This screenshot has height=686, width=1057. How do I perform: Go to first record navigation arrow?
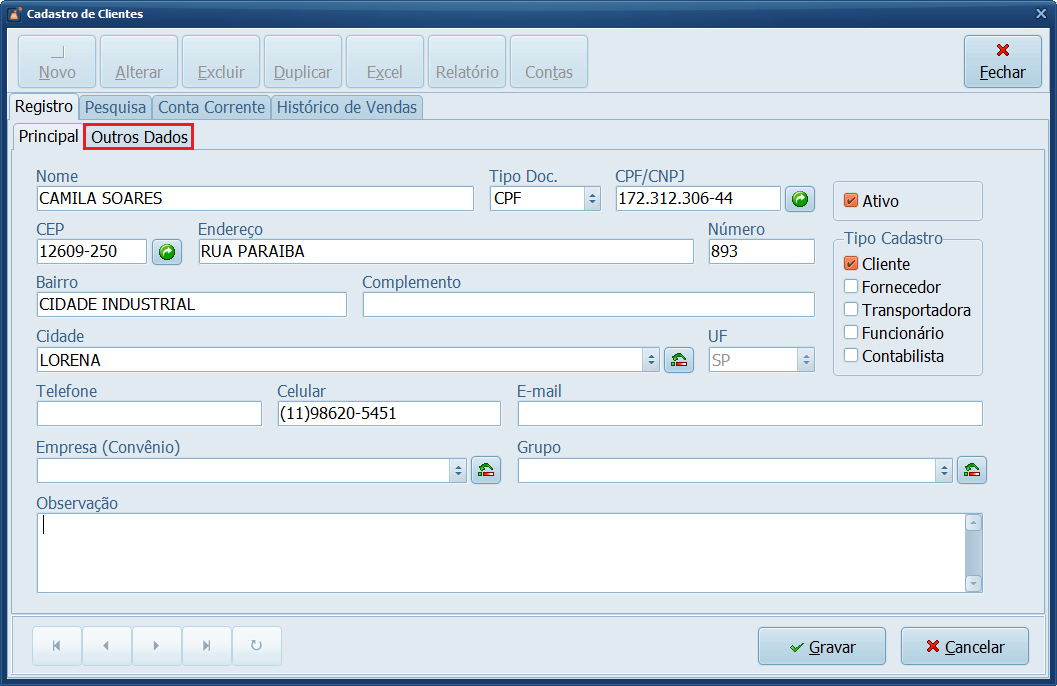(57, 646)
